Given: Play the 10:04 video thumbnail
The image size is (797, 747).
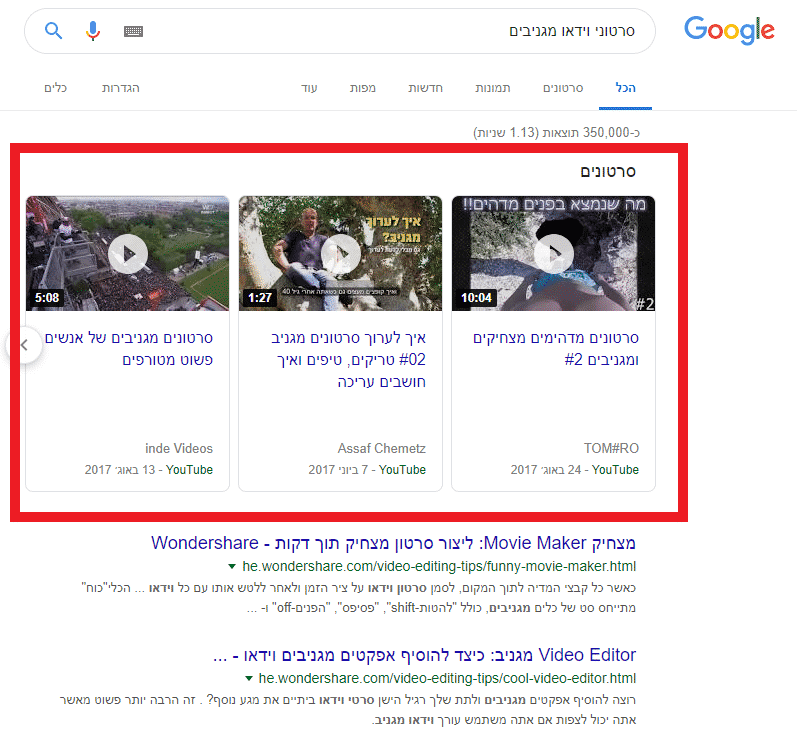Looking at the screenshot, I should 554,253.
